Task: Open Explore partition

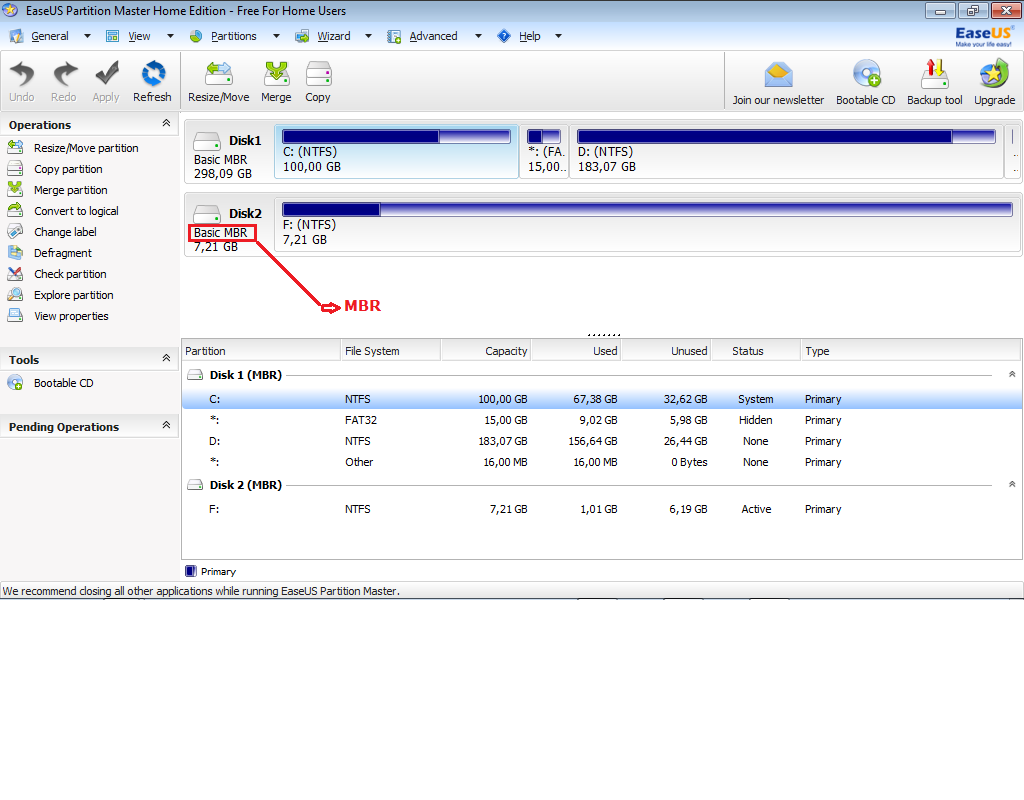Action: click(74, 295)
